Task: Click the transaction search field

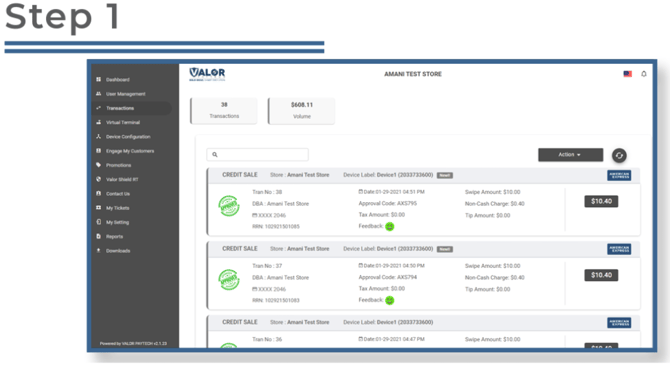Action: pos(258,154)
